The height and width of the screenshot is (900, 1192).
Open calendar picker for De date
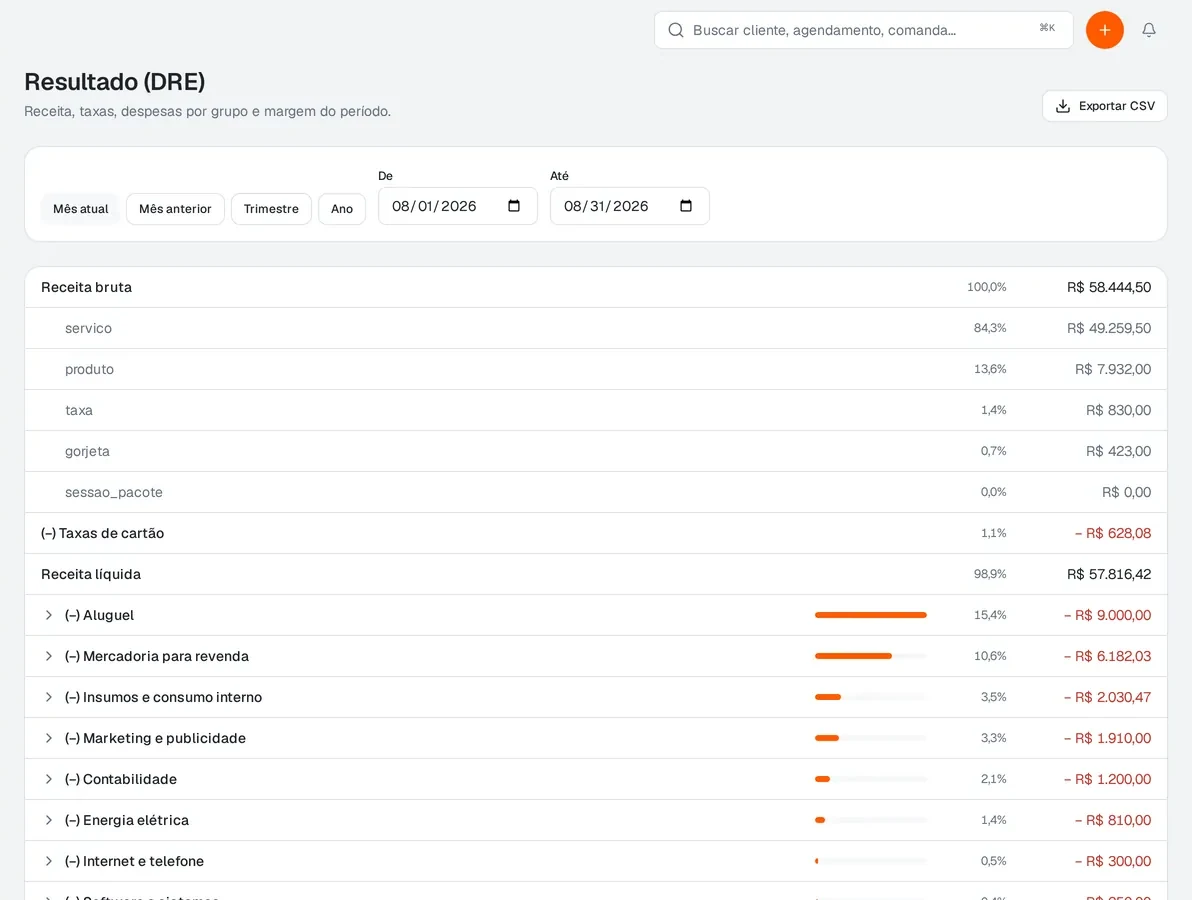pos(514,206)
